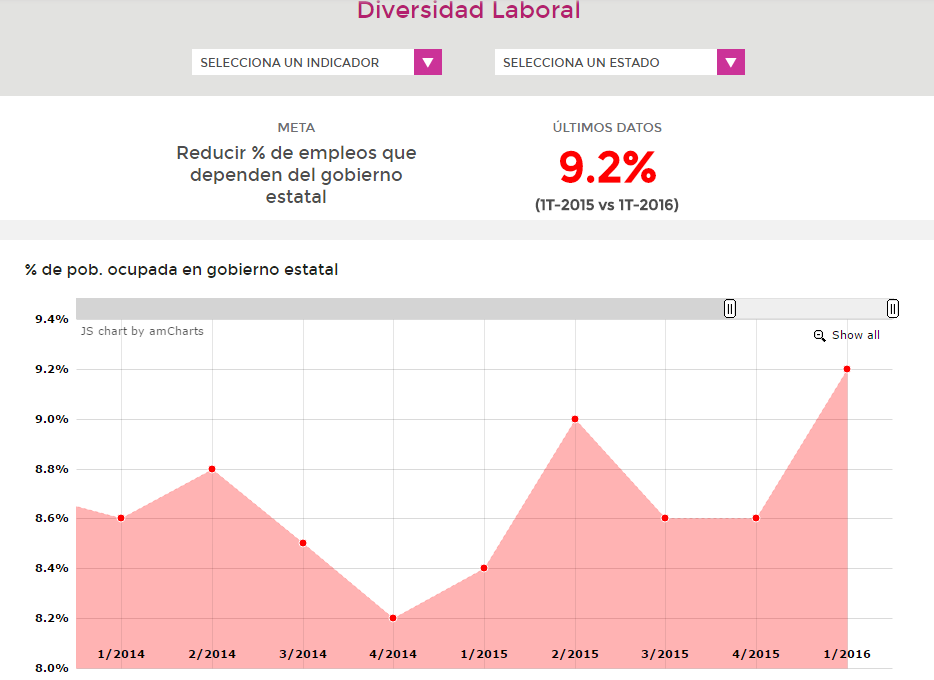The width and height of the screenshot is (934, 680).
Task: Select the 3/2014 data point at 8.5%
Action: [x=303, y=543]
